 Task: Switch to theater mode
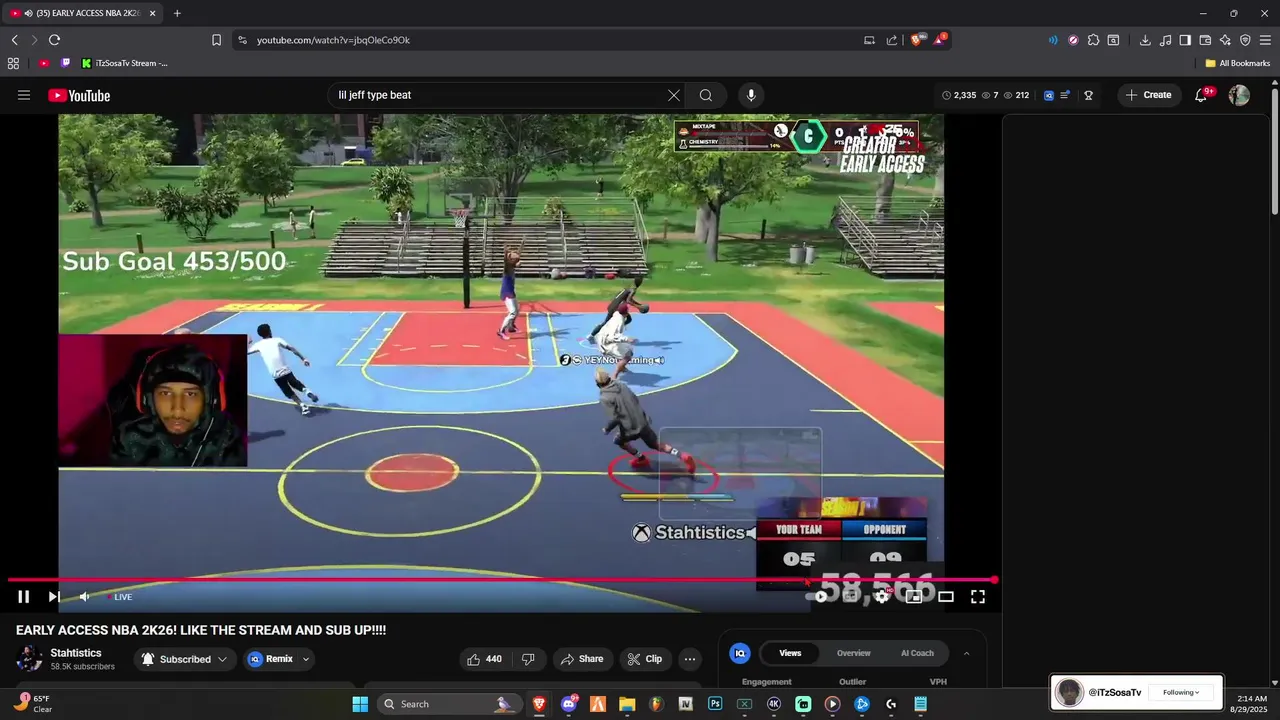click(946, 597)
